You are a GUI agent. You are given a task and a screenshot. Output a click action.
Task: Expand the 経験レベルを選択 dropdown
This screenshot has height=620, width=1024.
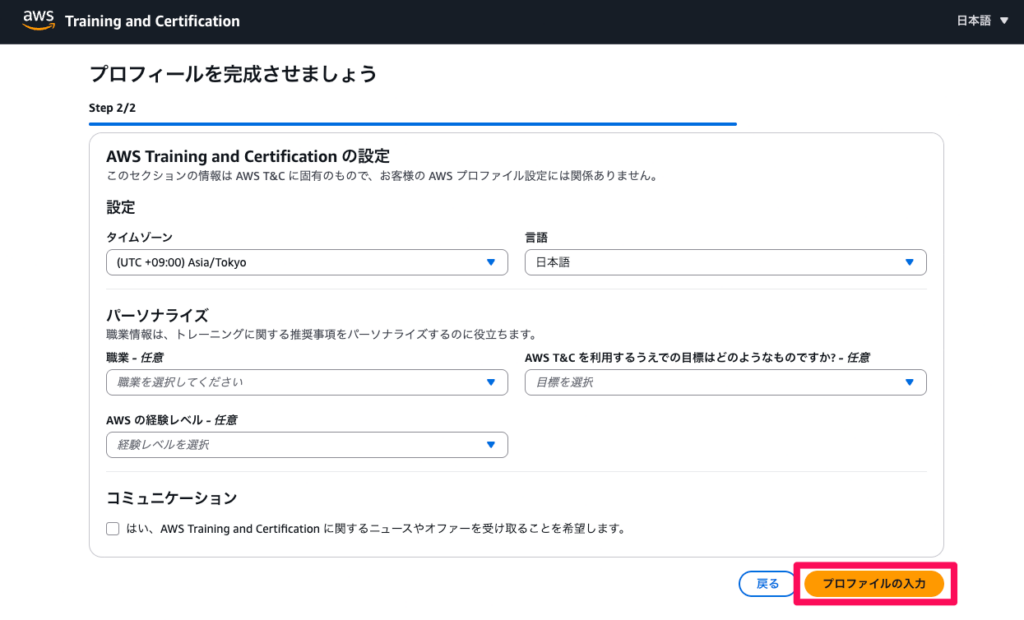point(296,445)
